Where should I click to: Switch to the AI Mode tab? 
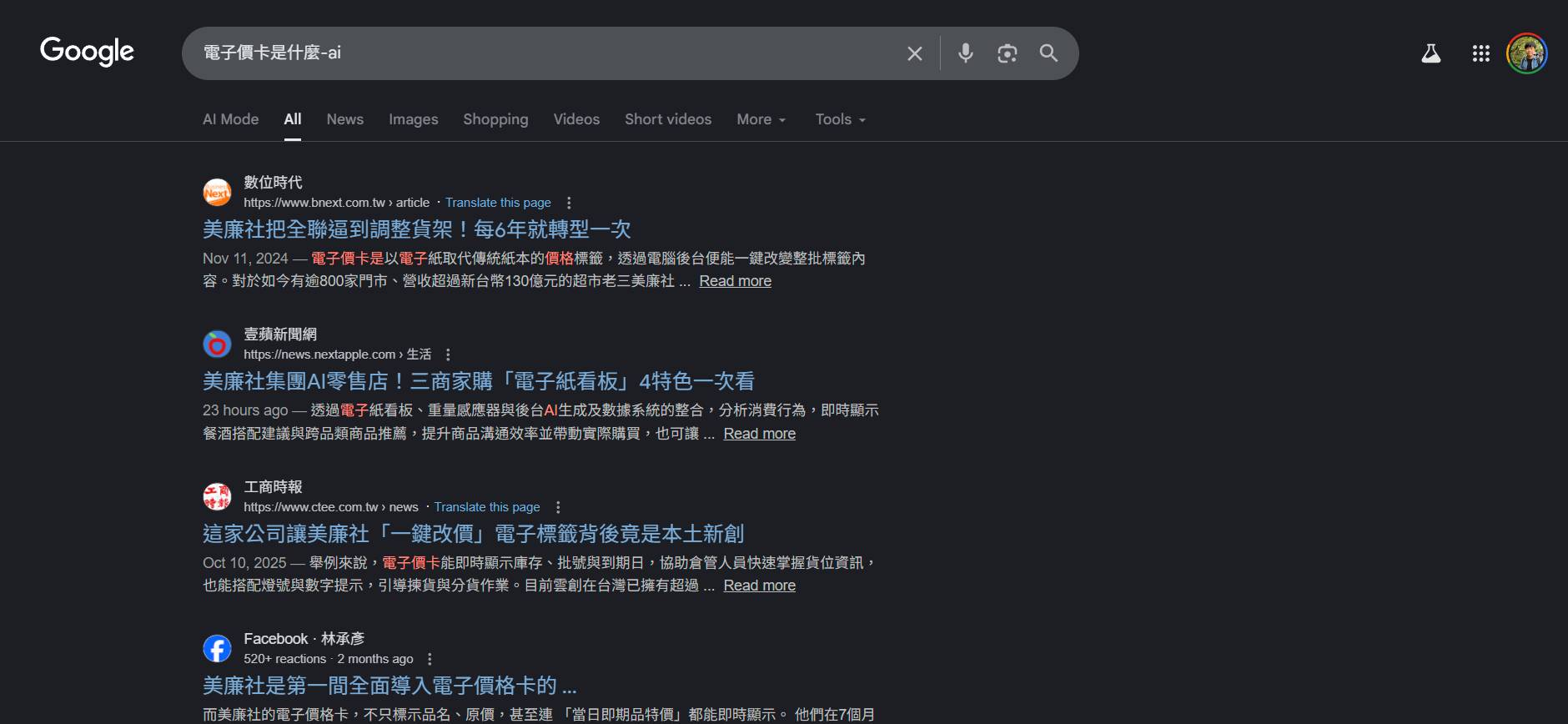[230, 119]
